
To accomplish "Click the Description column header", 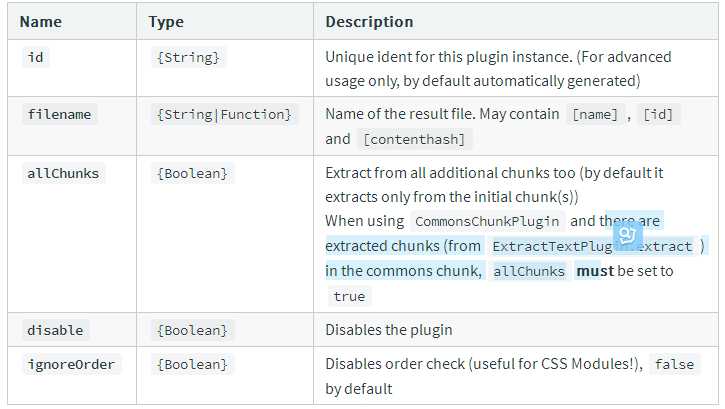I will coord(369,22).
